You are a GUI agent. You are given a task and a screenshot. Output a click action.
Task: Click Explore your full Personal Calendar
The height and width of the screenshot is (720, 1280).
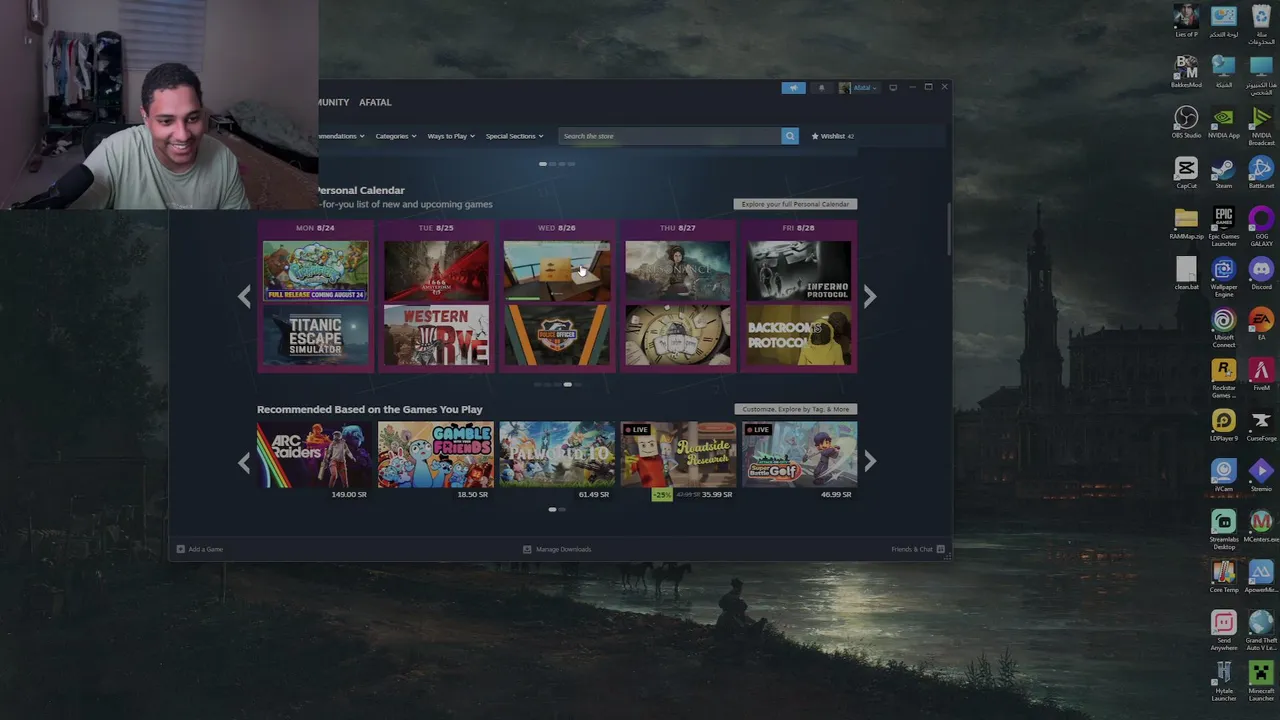795,204
